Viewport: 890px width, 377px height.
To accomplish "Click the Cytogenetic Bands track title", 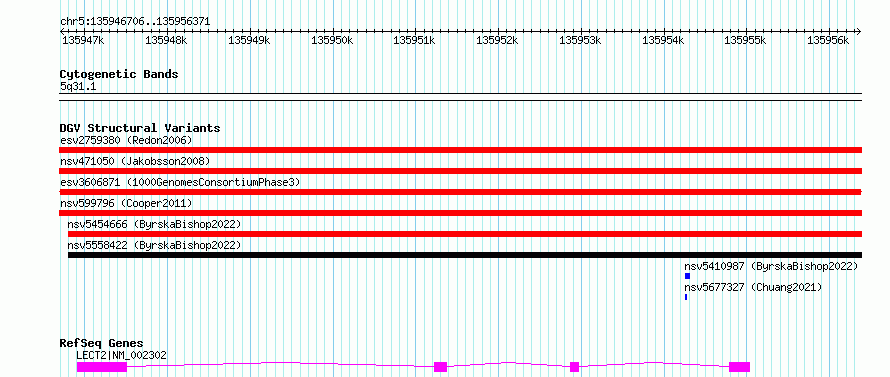I will point(119,74).
